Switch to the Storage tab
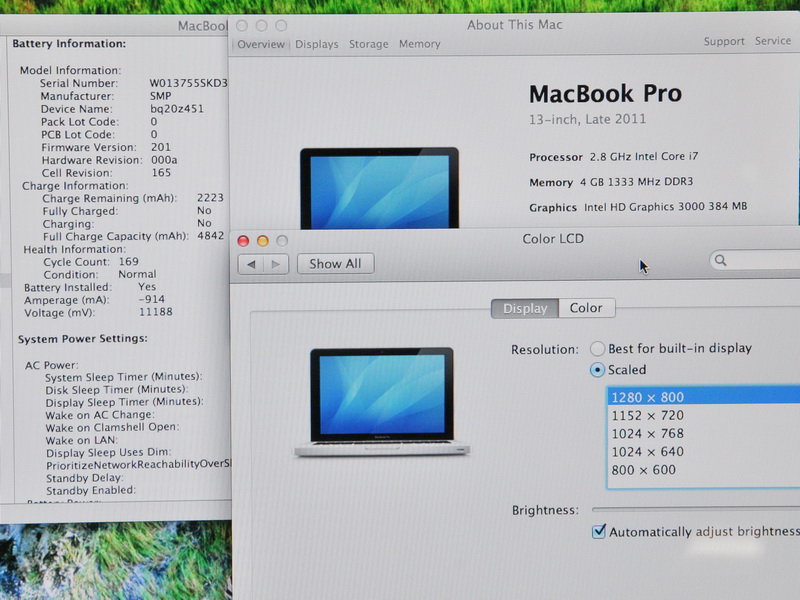Screen dimensions: 800x600 pos(368,44)
